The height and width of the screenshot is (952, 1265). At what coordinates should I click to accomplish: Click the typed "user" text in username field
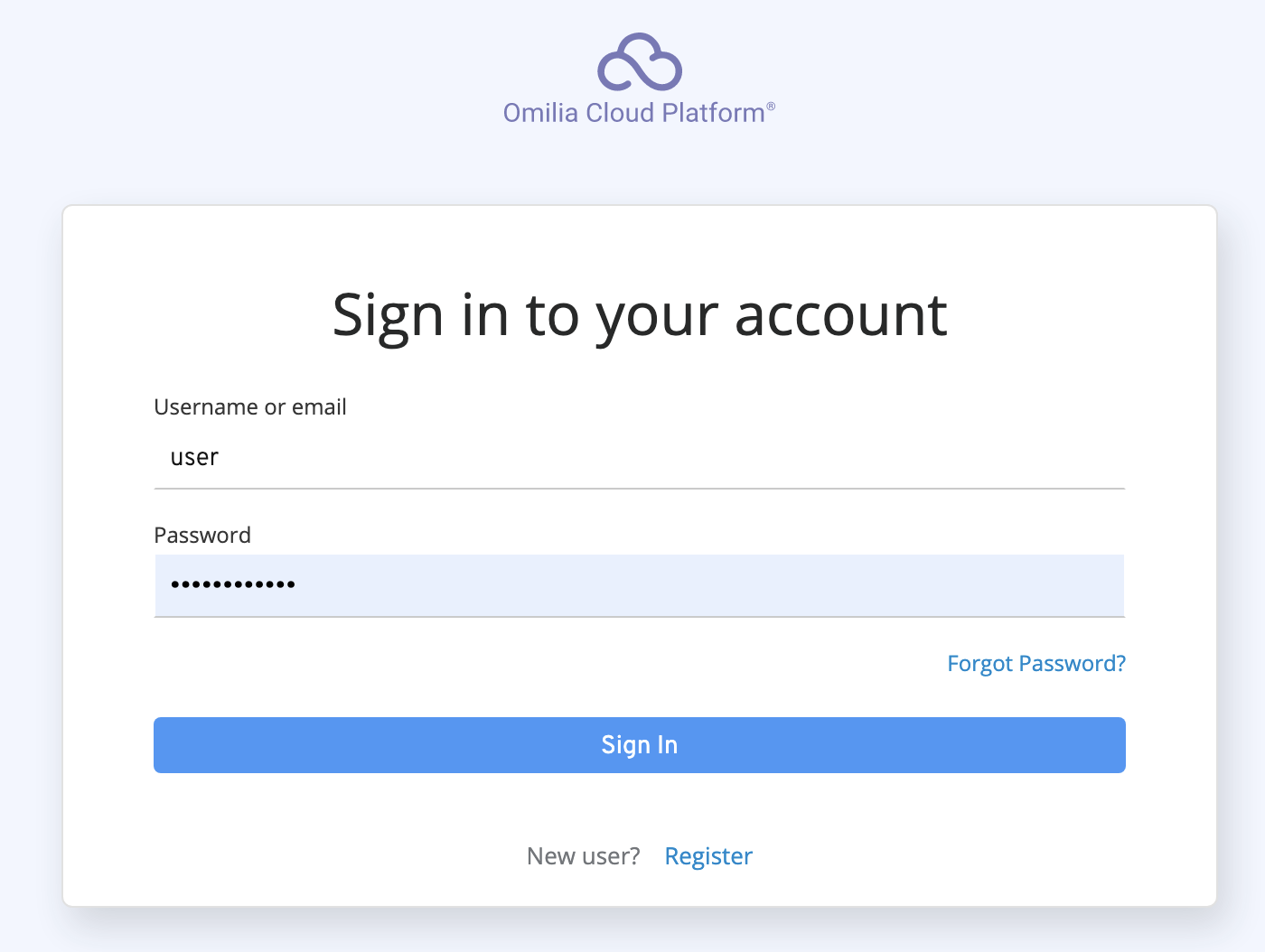(194, 458)
